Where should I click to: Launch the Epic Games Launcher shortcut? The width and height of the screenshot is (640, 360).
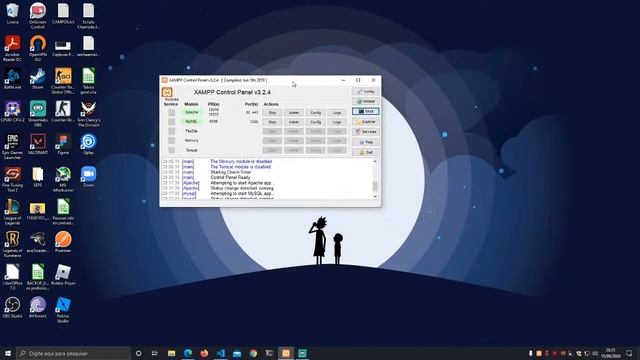pos(12,147)
